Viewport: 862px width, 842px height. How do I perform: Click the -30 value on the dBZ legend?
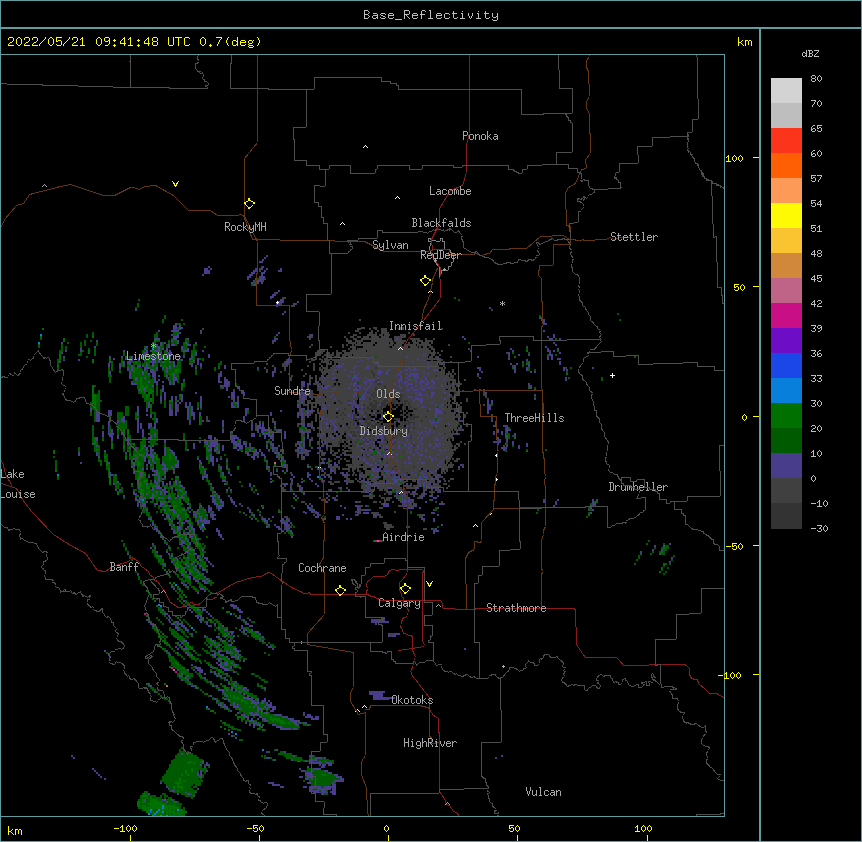coord(819,529)
